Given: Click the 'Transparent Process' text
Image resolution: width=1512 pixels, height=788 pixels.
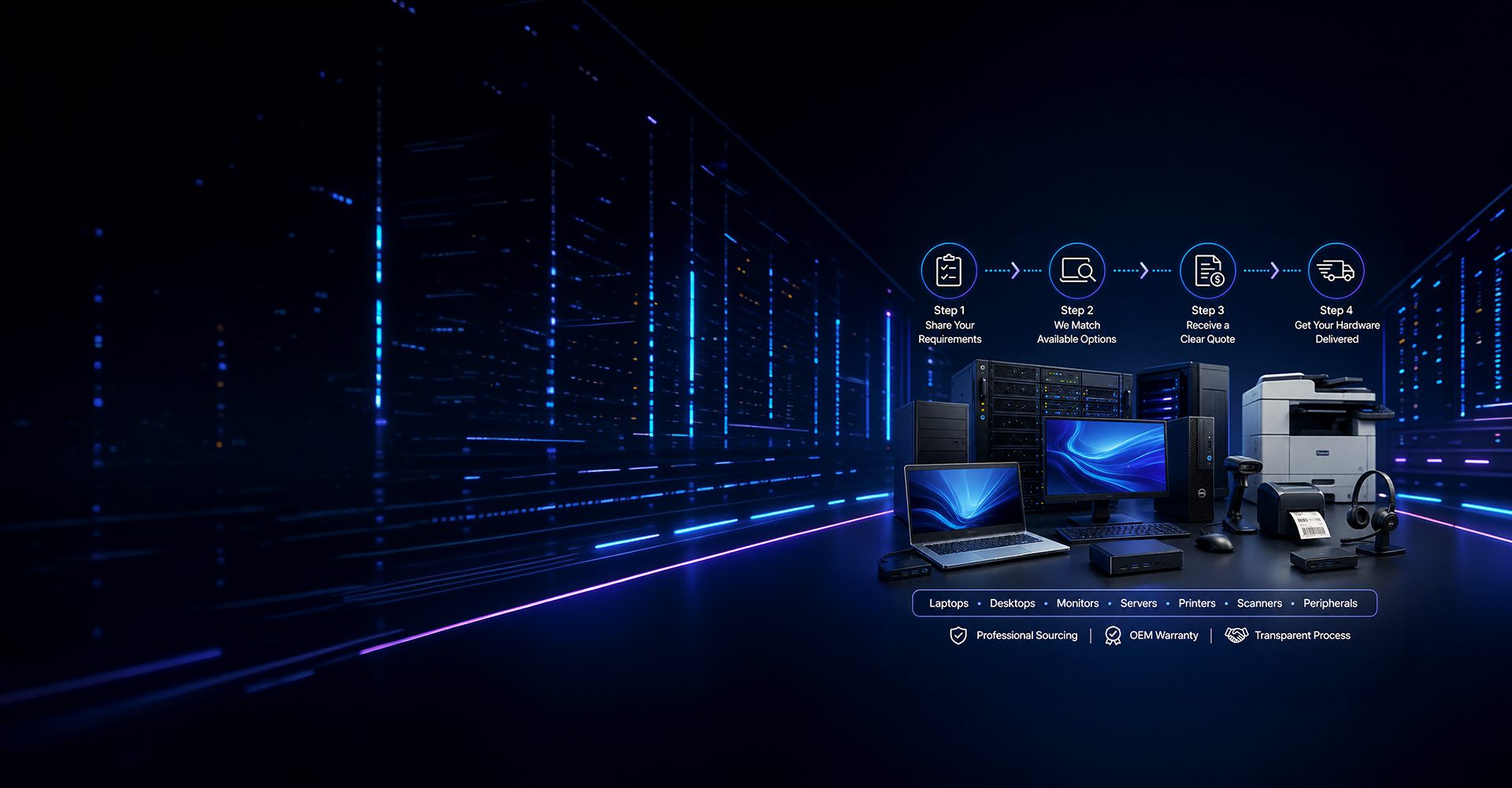Looking at the screenshot, I should pyautogui.click(x=1303, y=635).
